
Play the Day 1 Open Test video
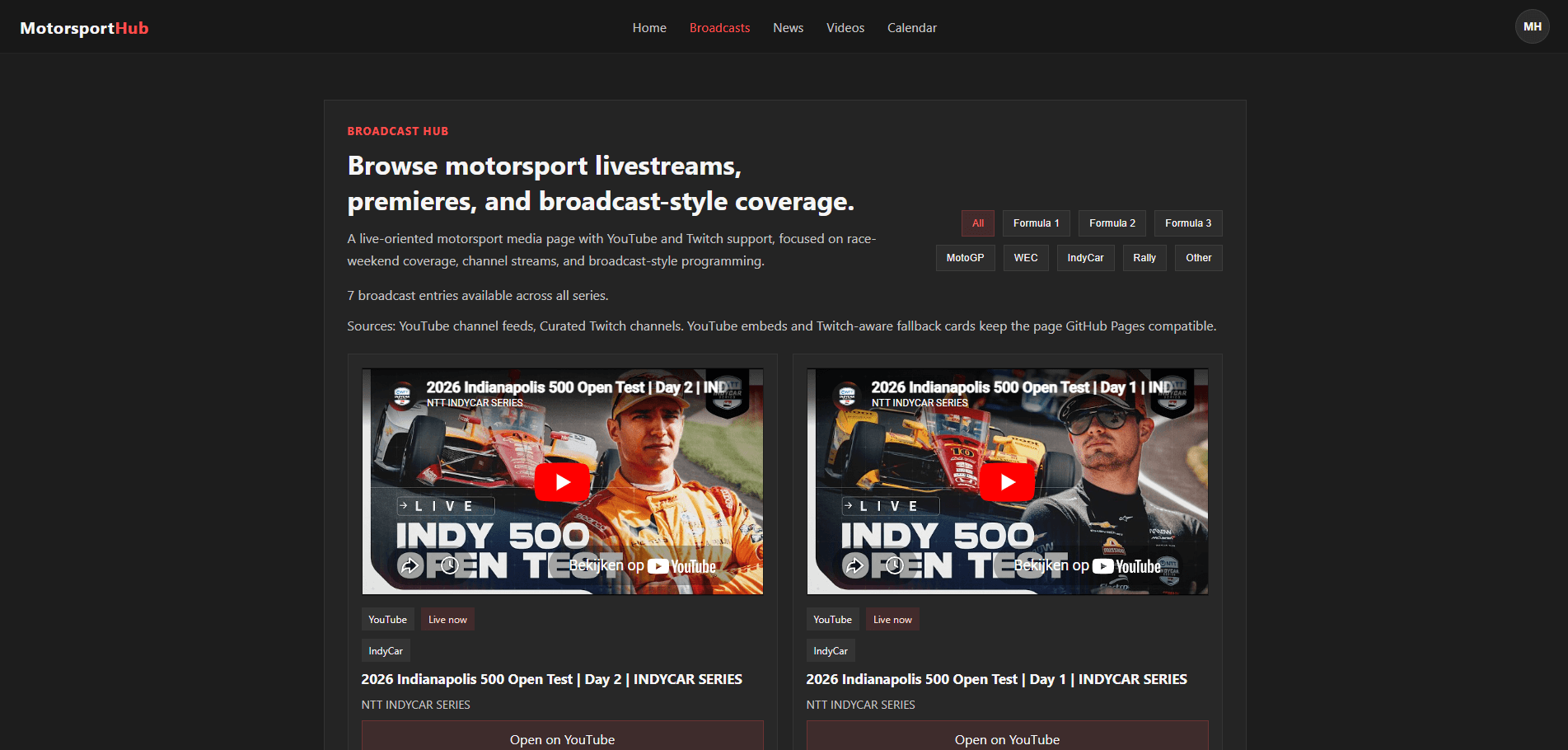tap(1007, 482)
